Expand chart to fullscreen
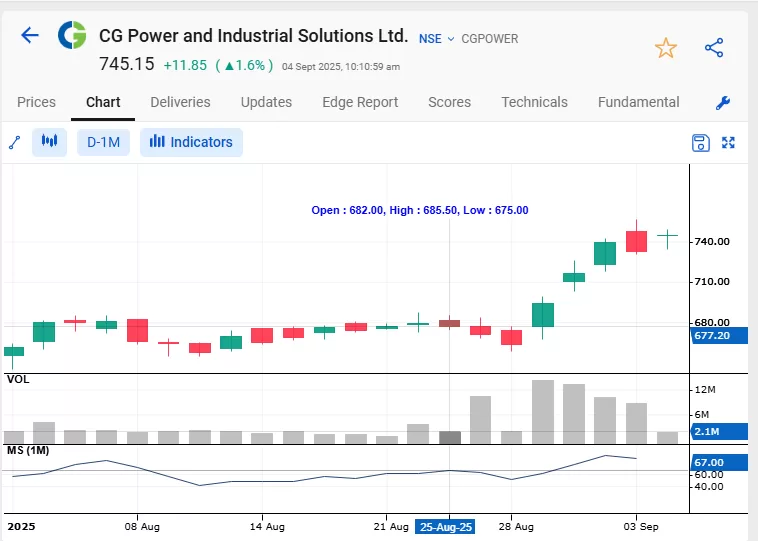Image resolution: width=758 pixels, height=541 pixels. [x=728, y=143]
